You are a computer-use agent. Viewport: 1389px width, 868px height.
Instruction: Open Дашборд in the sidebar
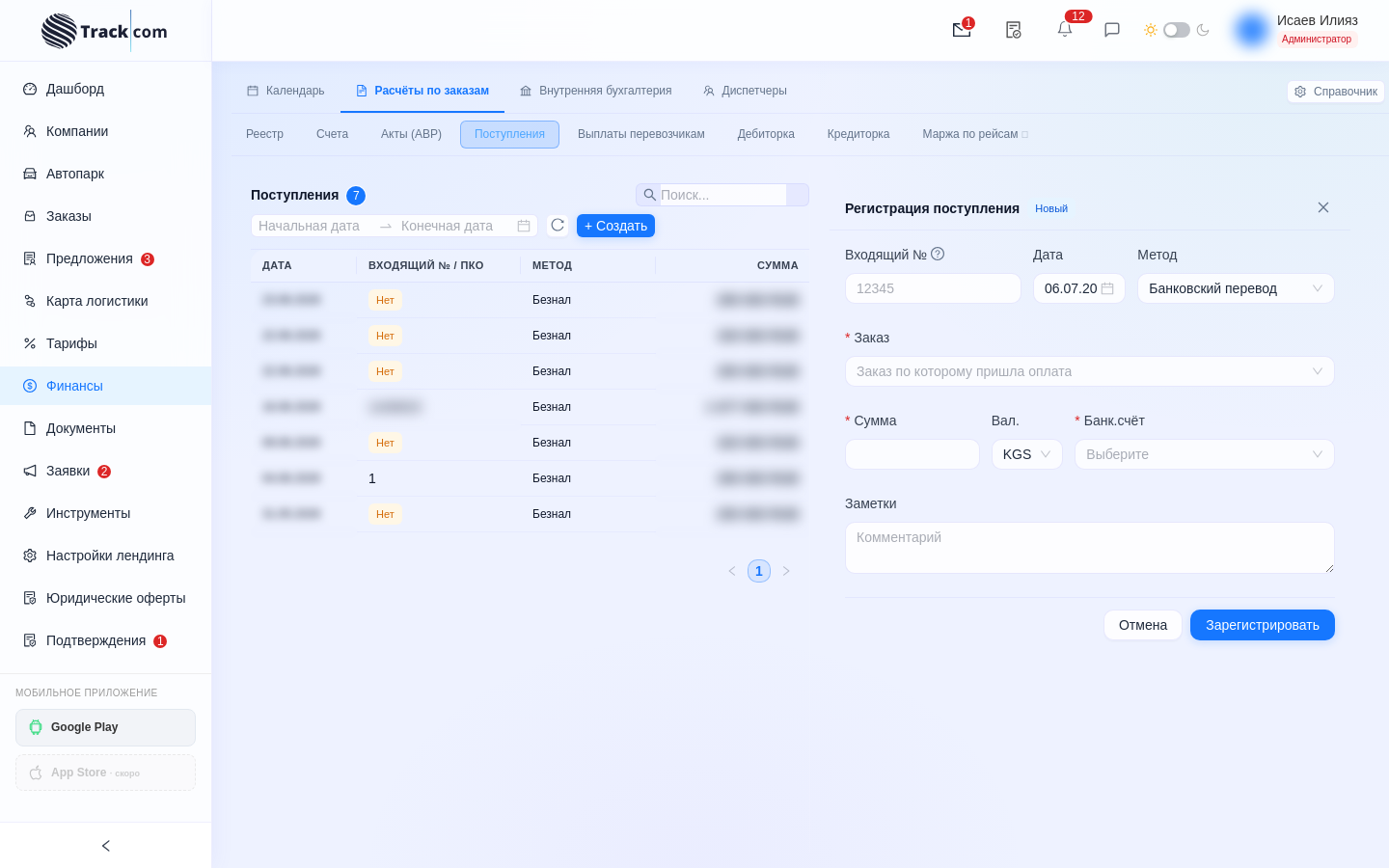pyautogui.click(x=106, y=89)
